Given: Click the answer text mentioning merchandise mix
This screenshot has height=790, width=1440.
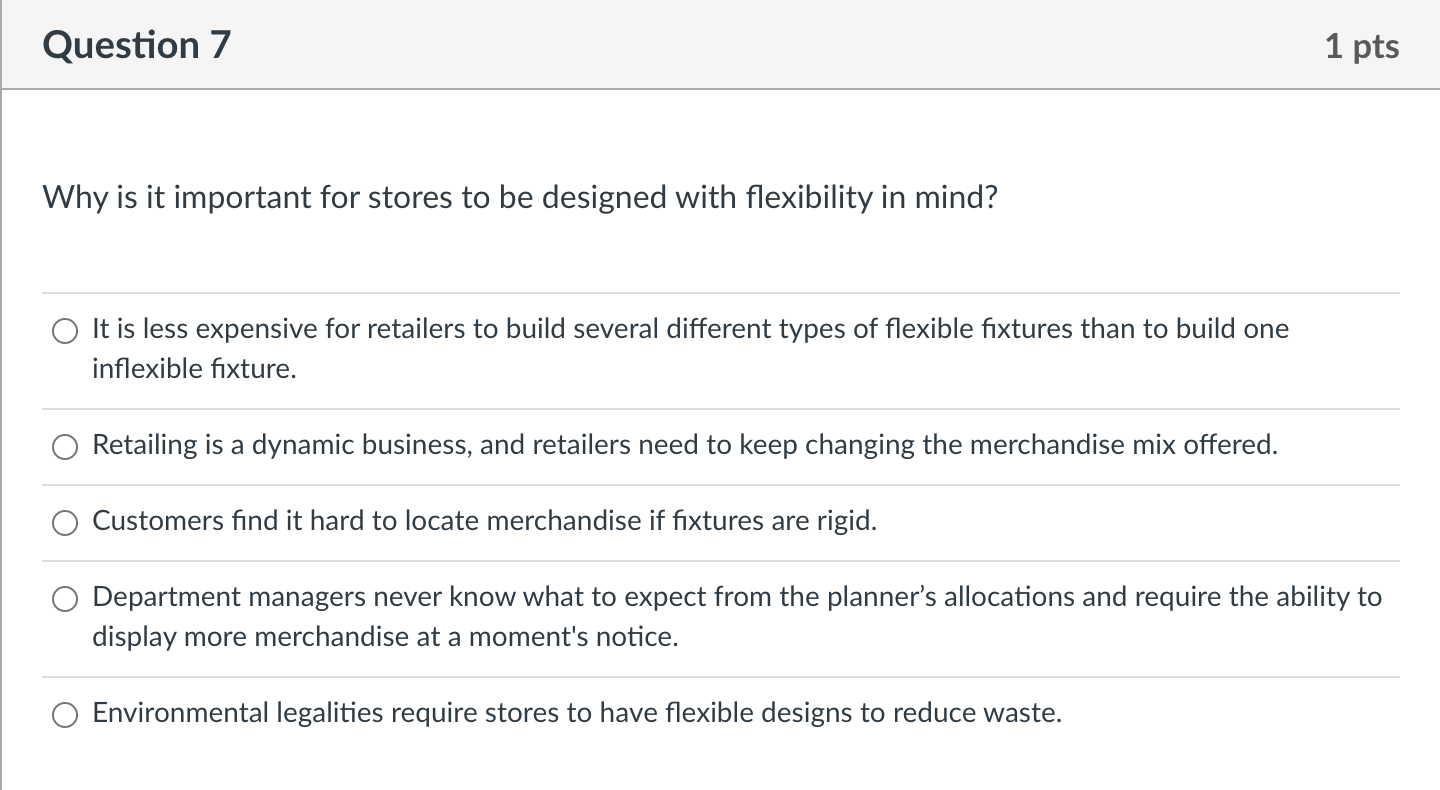Looking at the screenshot, I should coord(684,445).
